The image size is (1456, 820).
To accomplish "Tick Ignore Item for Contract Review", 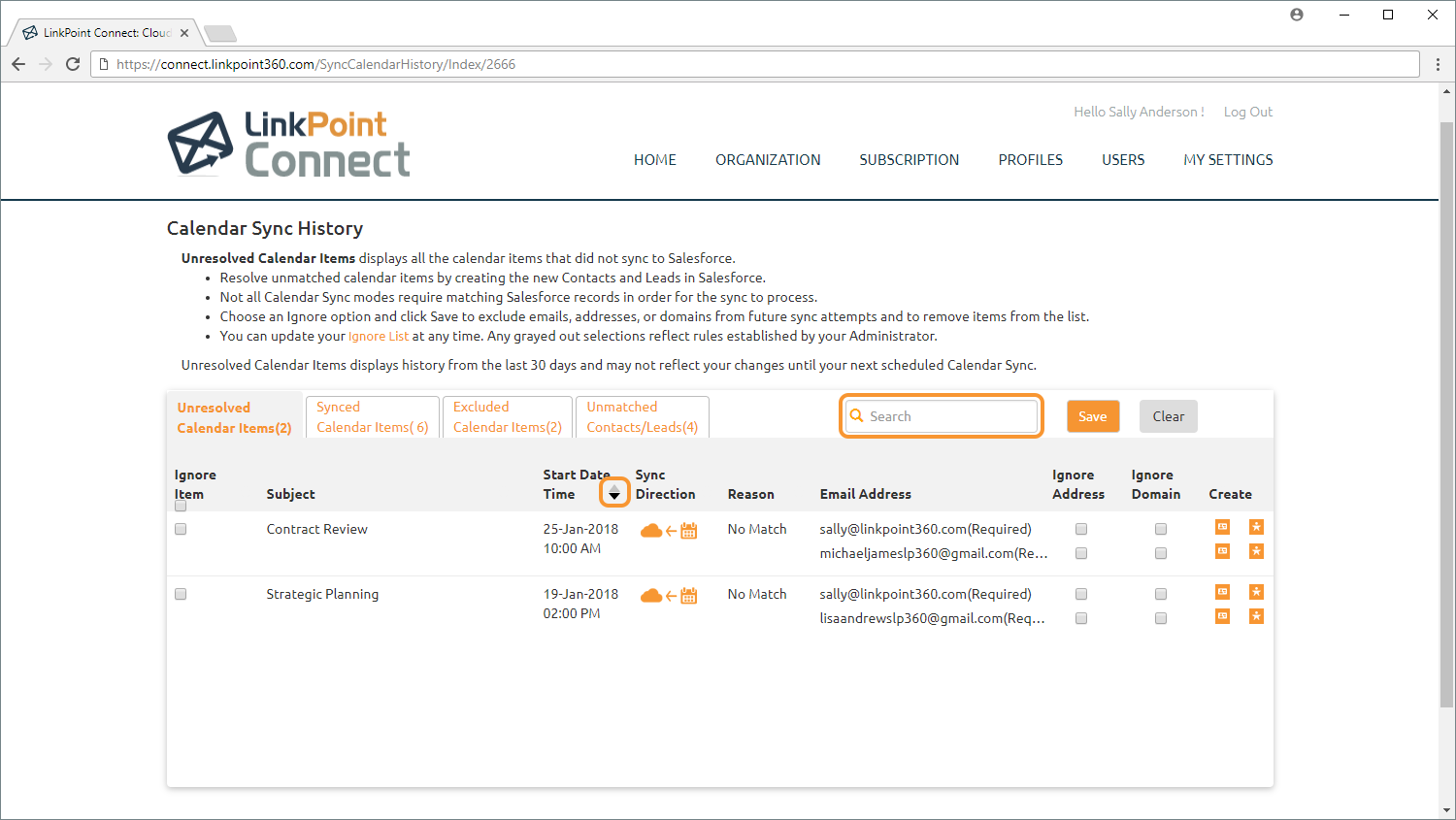I will click(181, 529).
